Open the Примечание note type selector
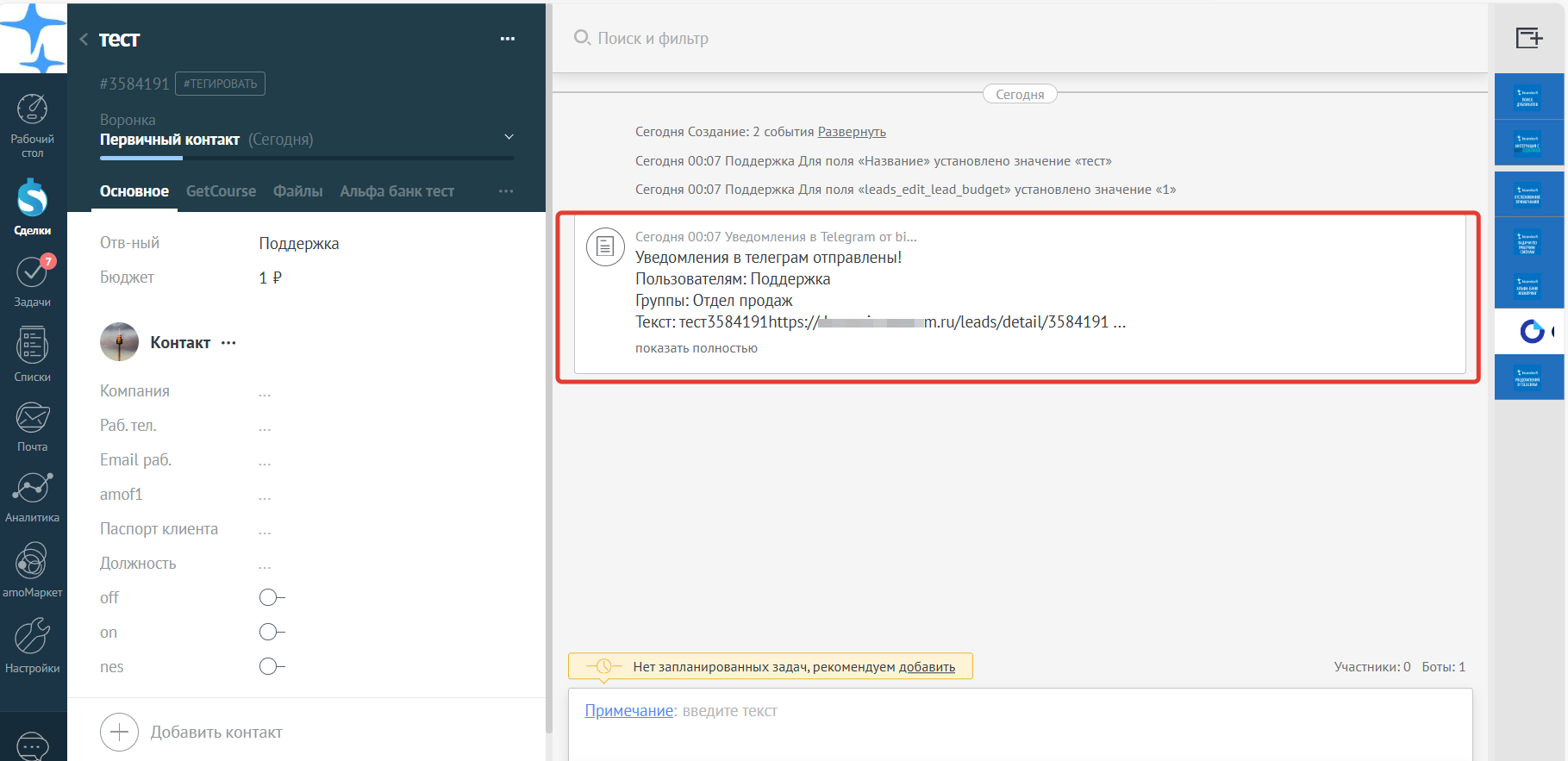The height and width of the screenshot is (761, 1568). coord(629,711)
